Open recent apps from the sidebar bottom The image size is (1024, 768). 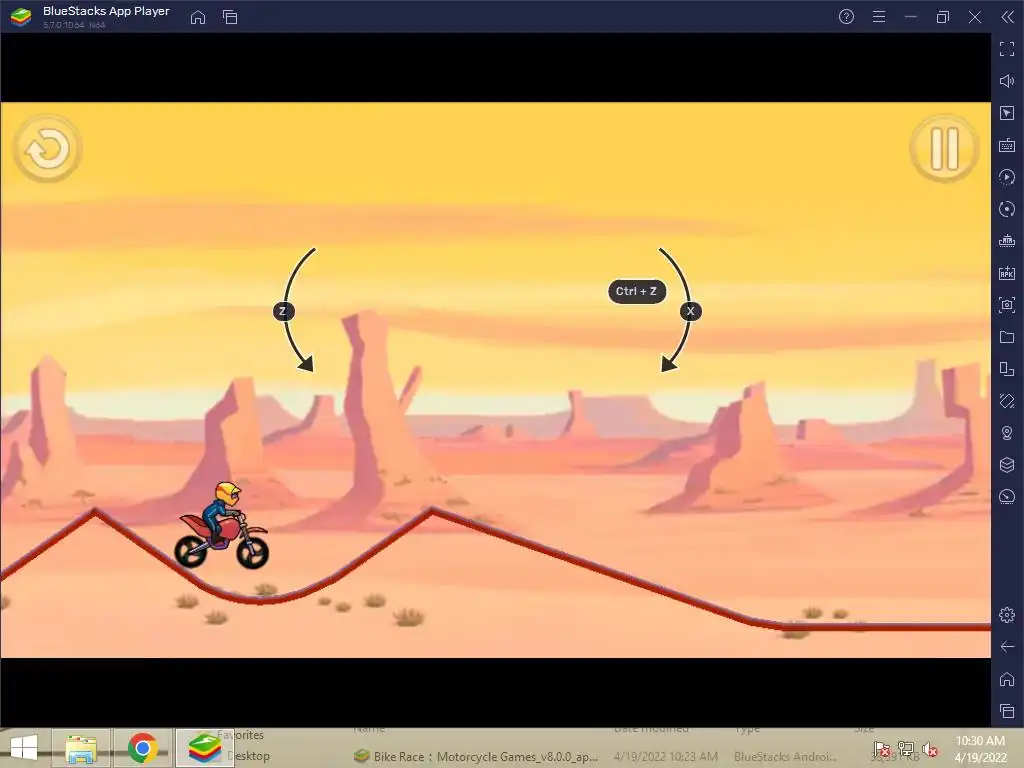point(1007,711)
